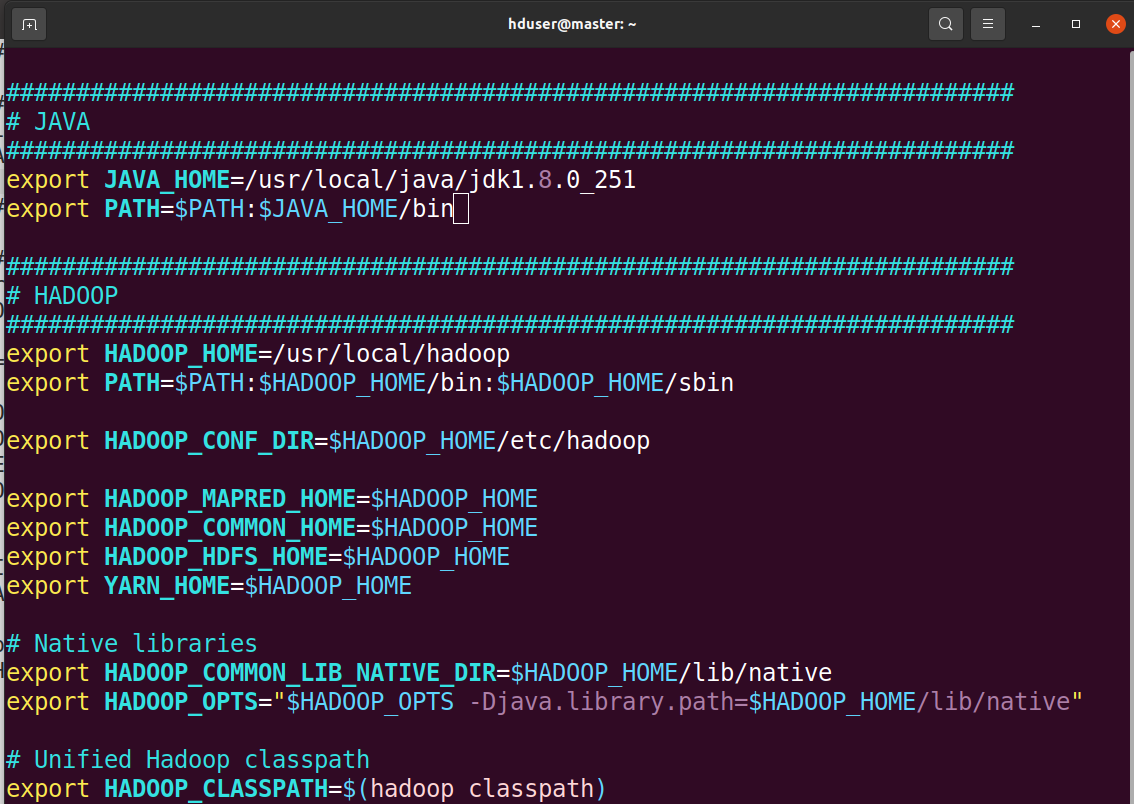
Task: Click the YARN_HOME variable name
Action: [x=166, y=586]
